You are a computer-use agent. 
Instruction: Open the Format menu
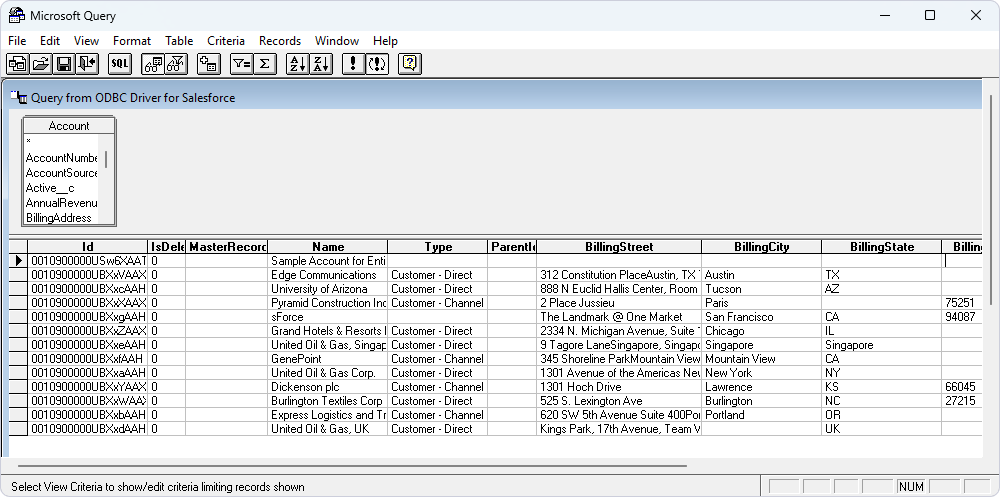(132, 41)
